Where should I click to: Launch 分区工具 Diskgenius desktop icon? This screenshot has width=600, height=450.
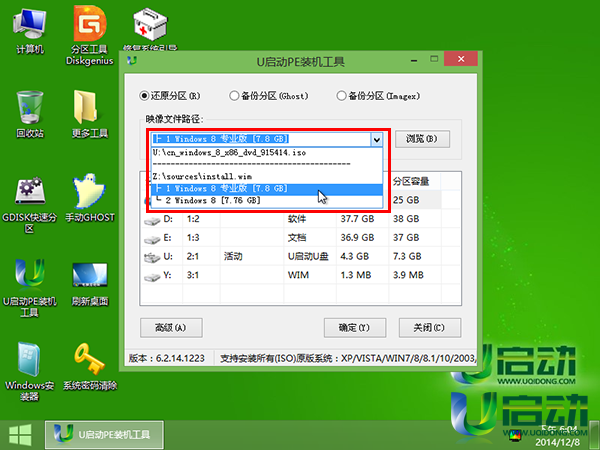point(90,36)
